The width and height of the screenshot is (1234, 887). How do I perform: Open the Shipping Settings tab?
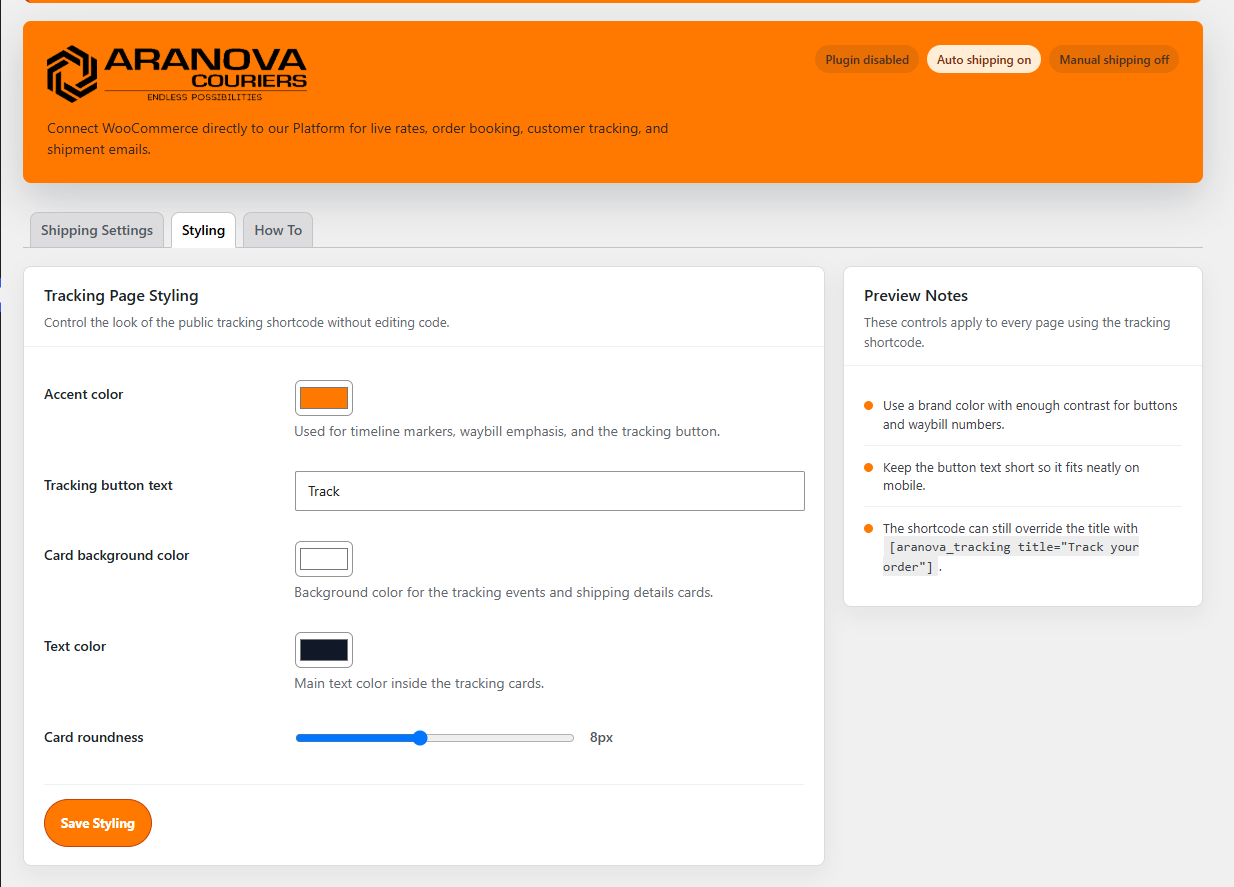pyautogui.click(x=97, y=230)
